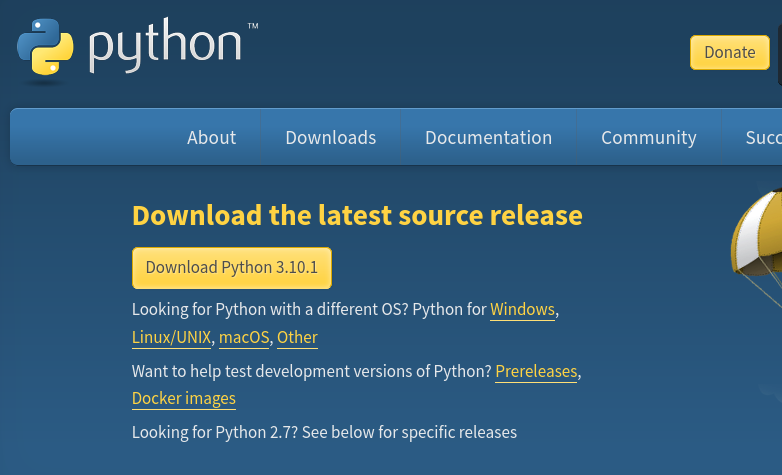Follow the Windows download link

522,310
